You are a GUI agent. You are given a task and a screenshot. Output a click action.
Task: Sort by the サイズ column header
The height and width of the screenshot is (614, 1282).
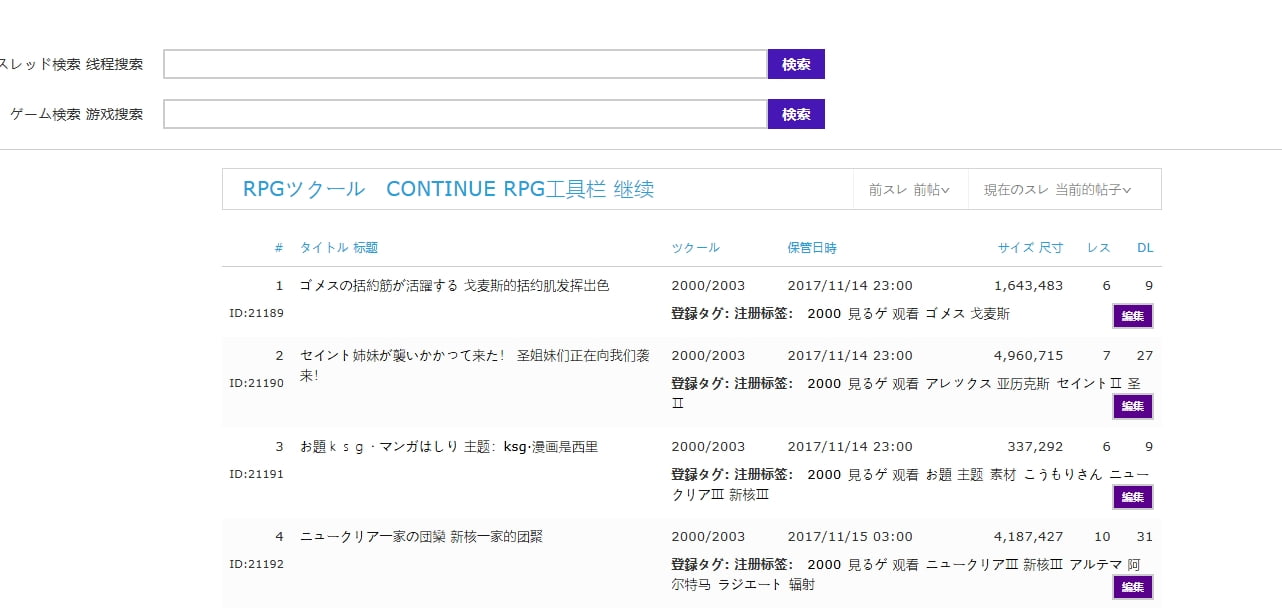[x=1030, y=248]
